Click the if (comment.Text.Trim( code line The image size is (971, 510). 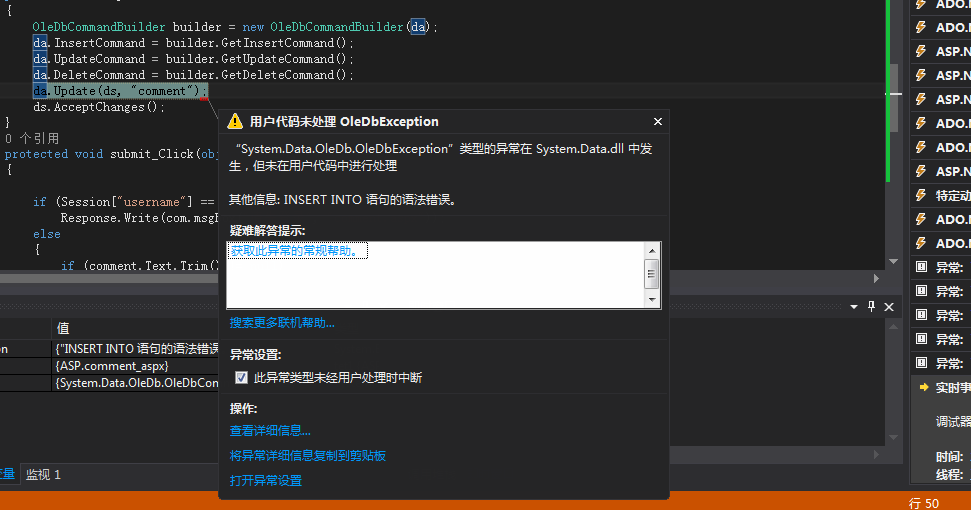coord(140,266)
